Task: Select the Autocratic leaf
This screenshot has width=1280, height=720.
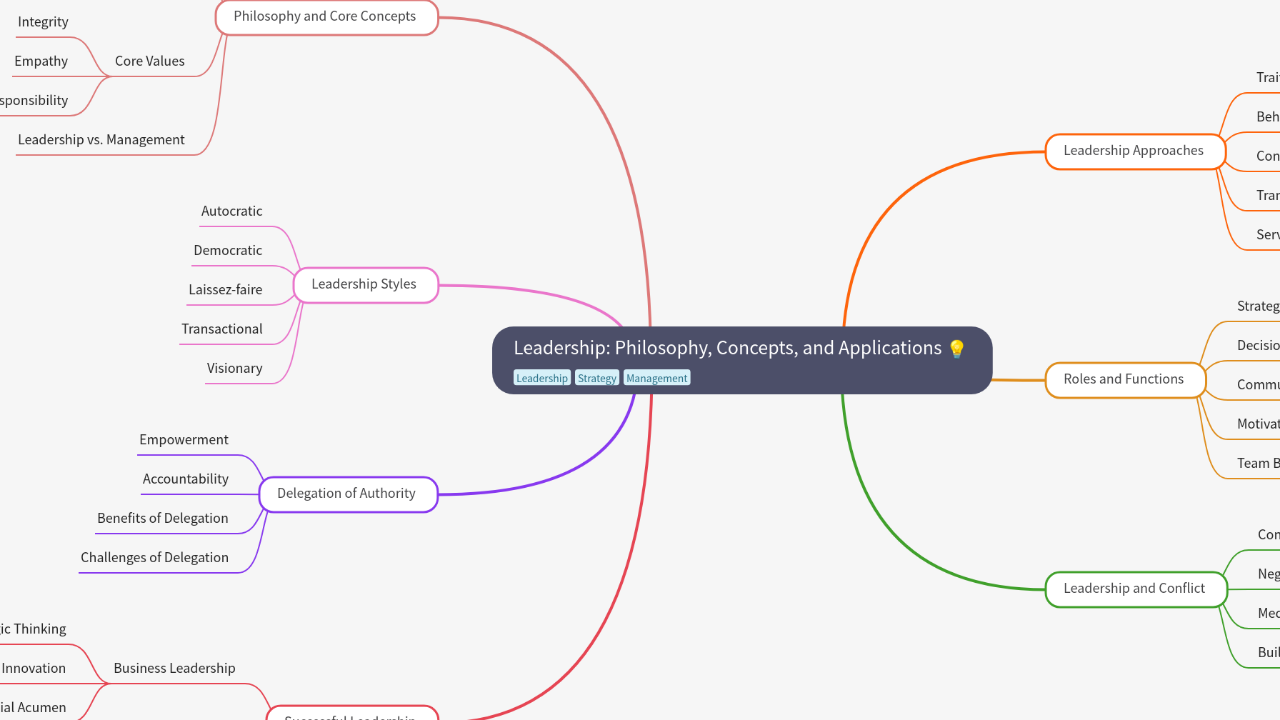Action: point(232,211)
